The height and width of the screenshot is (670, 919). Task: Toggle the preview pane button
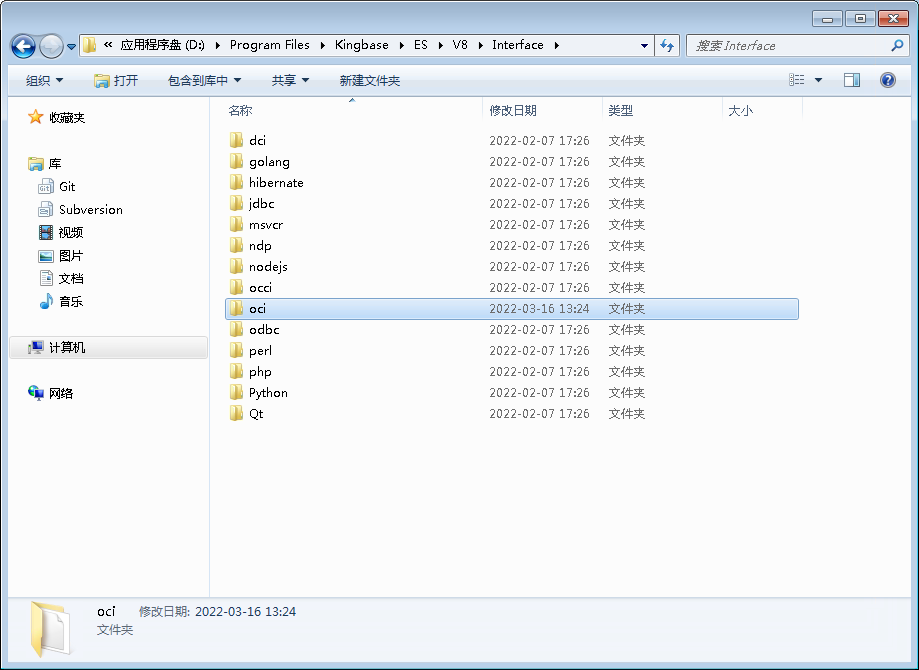[852, 80]
